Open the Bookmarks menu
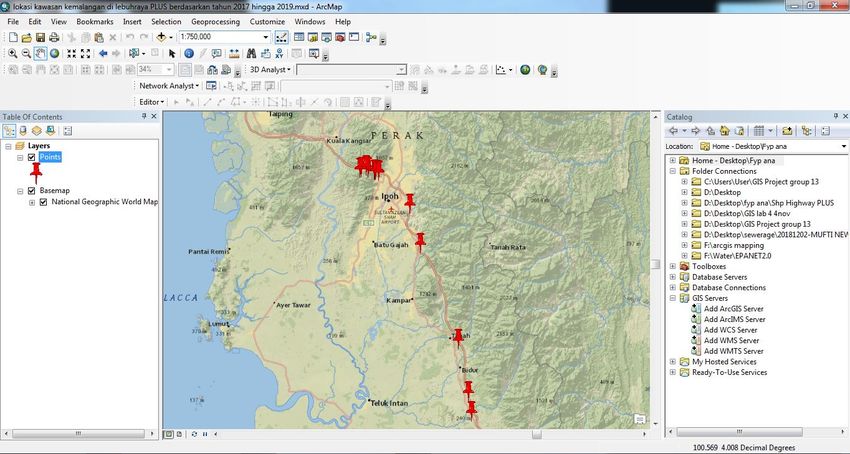This screenshot has width=850, height=454. 95,21
